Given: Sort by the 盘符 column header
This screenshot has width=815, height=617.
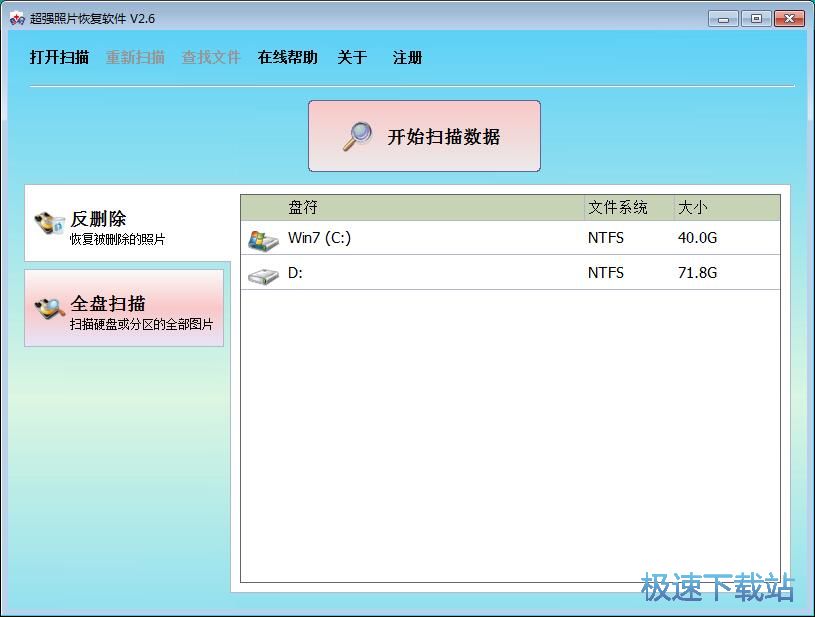Looking at the screenshot, I should tap(413, 207).
